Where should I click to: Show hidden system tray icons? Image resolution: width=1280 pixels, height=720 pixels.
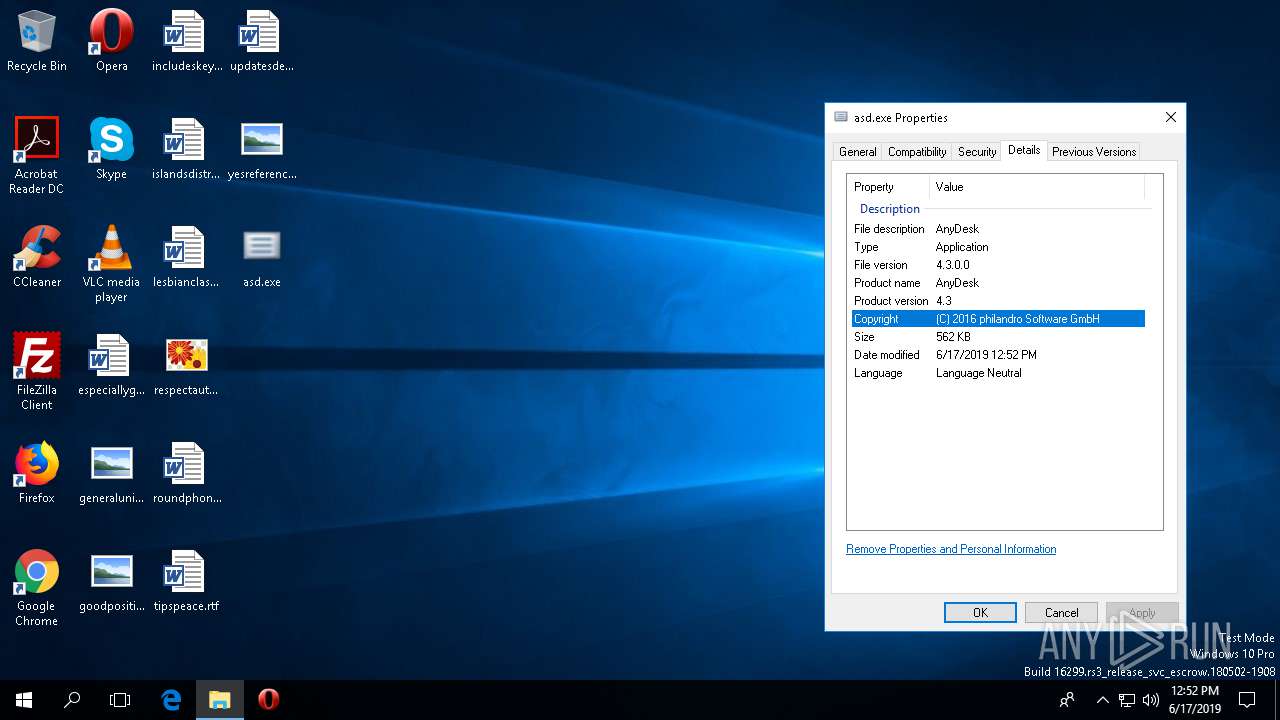(x=1103, y=700)
